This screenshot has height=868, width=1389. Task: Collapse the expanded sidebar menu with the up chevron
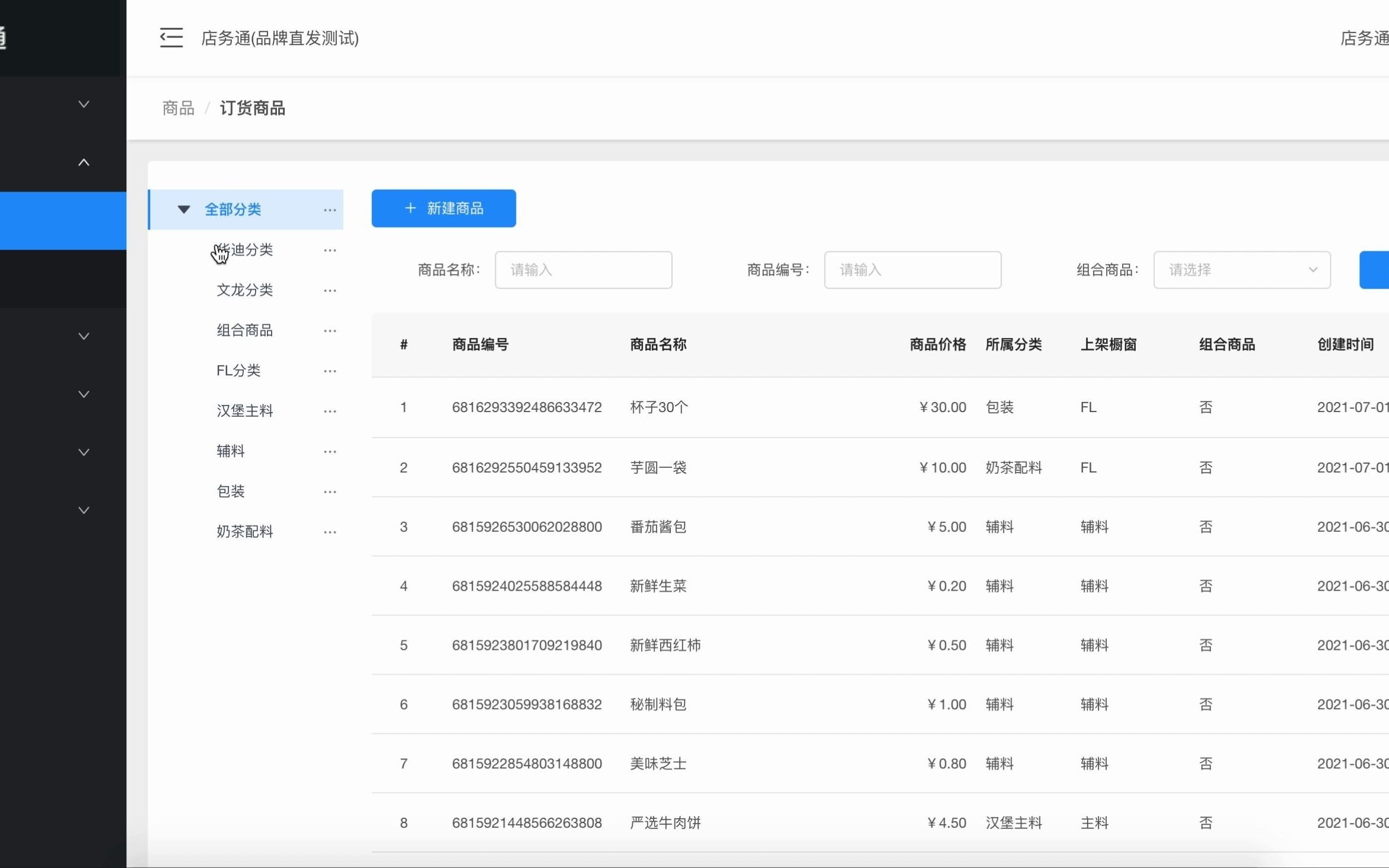click(x=84, y=162)
